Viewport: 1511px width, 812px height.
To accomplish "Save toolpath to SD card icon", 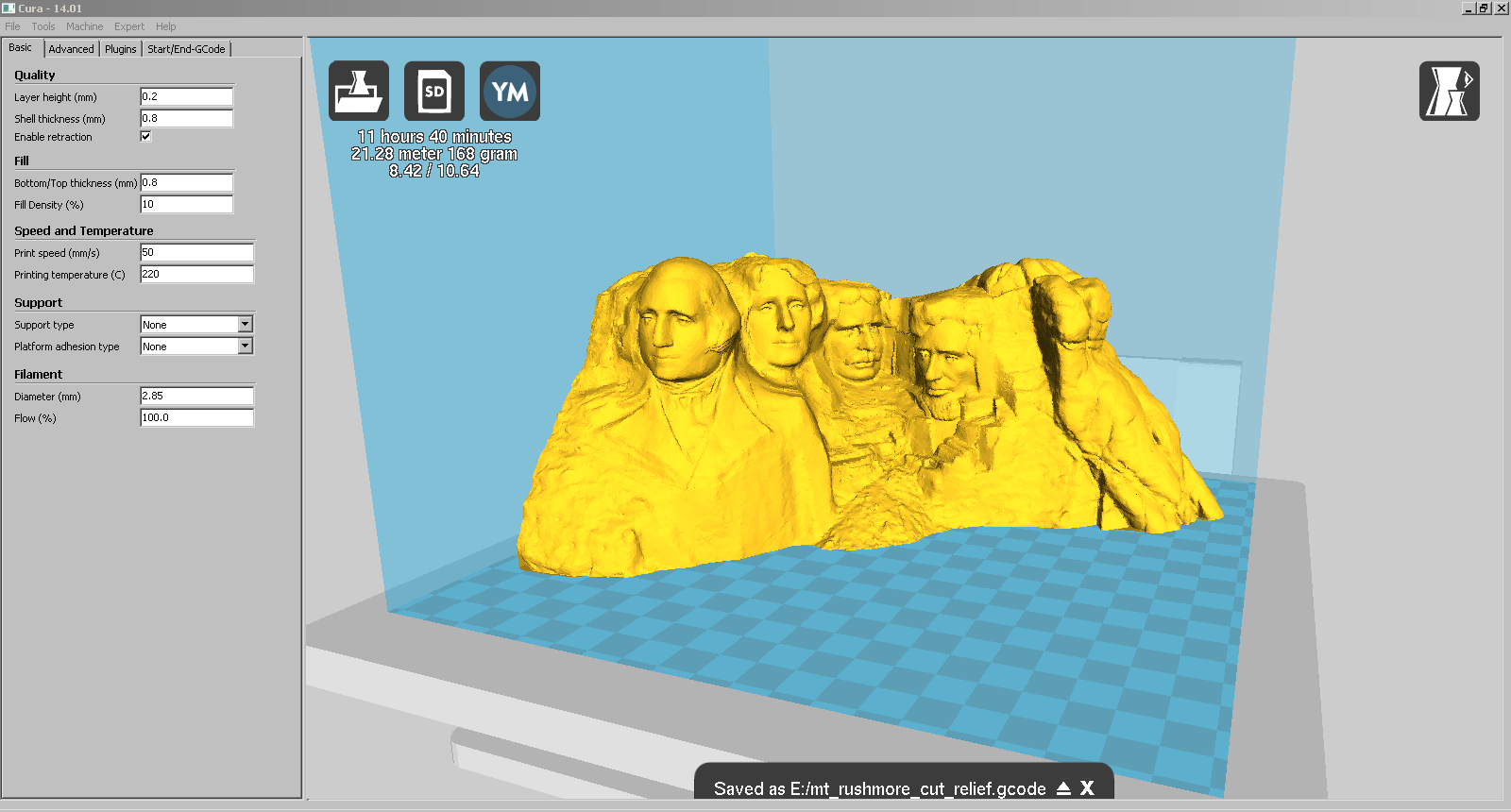I will pos(434,91).
